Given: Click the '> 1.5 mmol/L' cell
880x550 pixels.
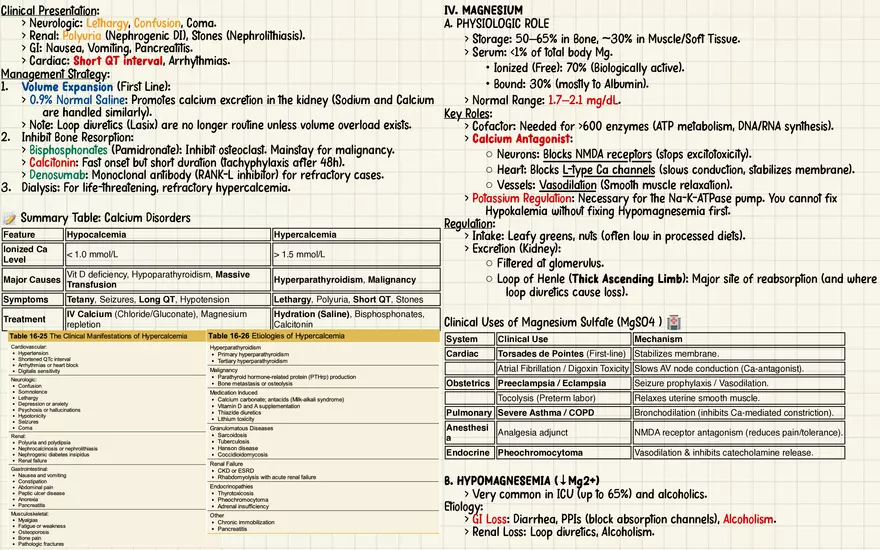Looking at the screenshot, I should pyautogui.click(x=356, y=254).
